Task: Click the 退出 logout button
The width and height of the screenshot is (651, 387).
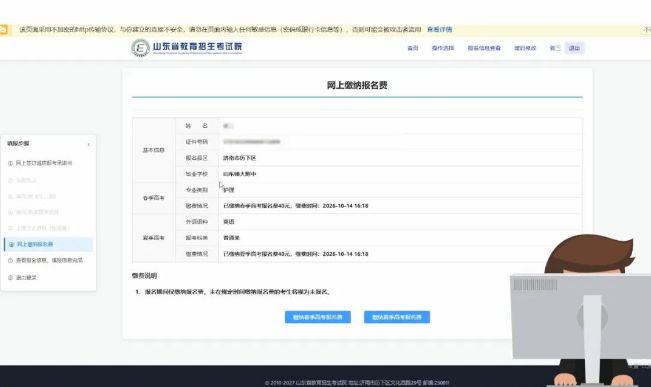Action: tap(574, 48)
